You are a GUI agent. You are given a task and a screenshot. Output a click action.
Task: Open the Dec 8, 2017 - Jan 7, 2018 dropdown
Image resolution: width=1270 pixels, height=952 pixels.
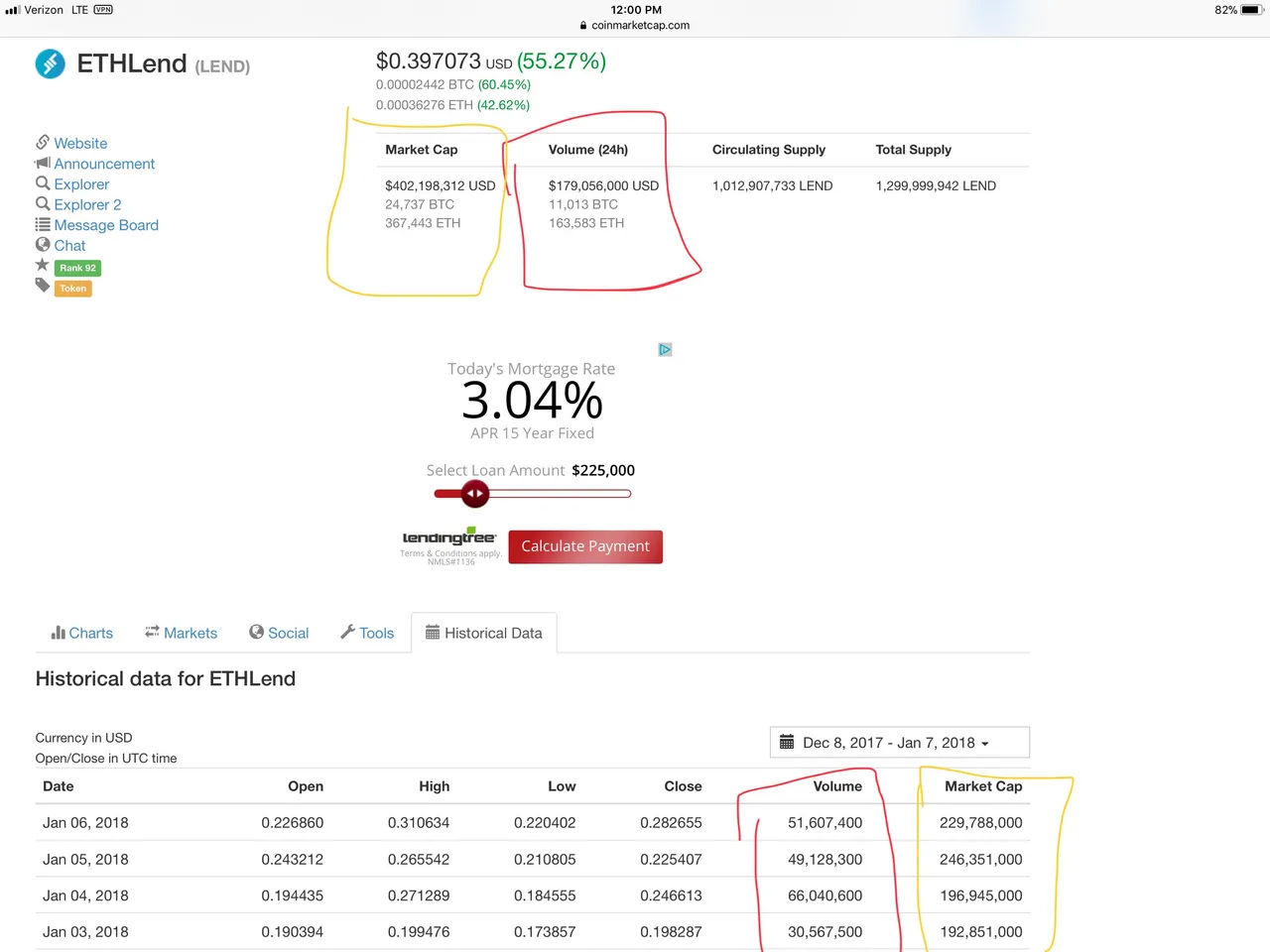point(900,743)
